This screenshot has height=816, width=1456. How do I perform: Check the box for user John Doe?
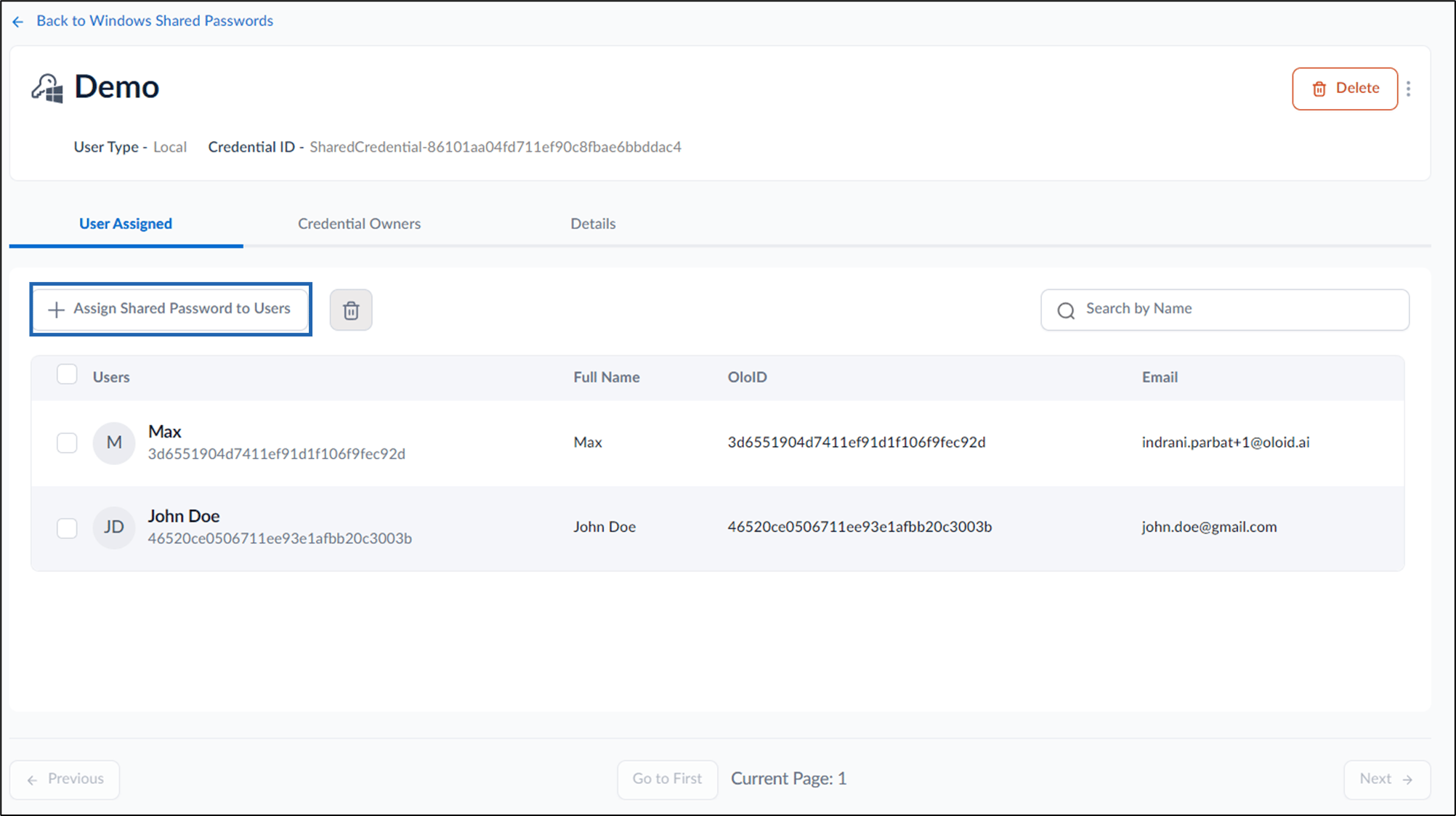click(x=67, y=528)
